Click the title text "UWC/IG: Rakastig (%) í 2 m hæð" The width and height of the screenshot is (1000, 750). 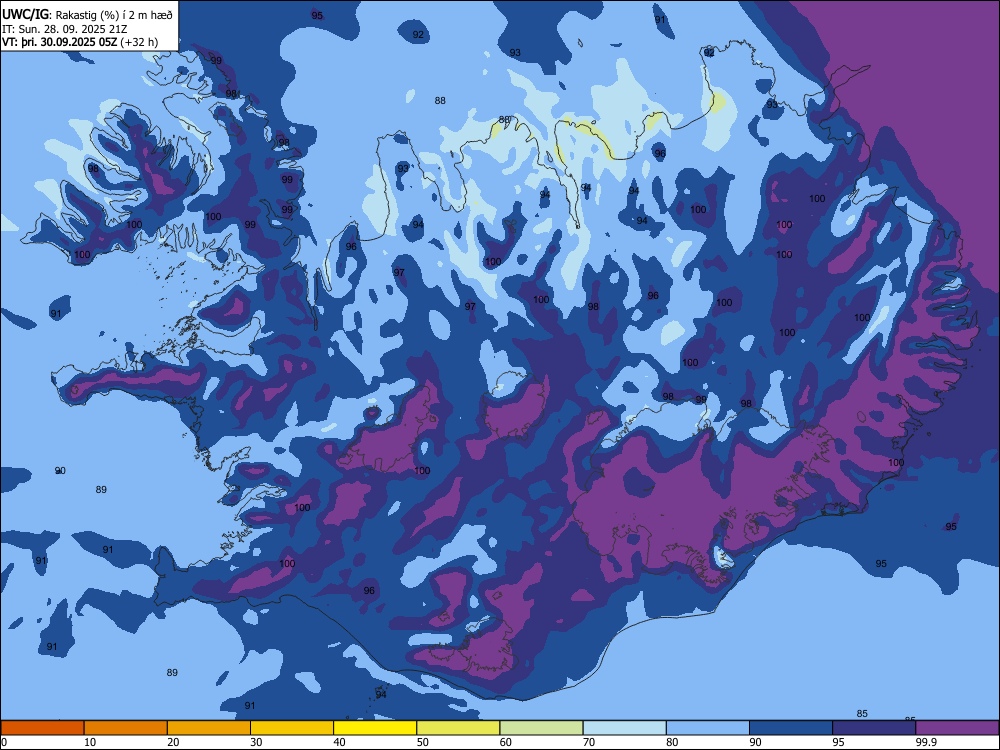click(x=87, y=15)
